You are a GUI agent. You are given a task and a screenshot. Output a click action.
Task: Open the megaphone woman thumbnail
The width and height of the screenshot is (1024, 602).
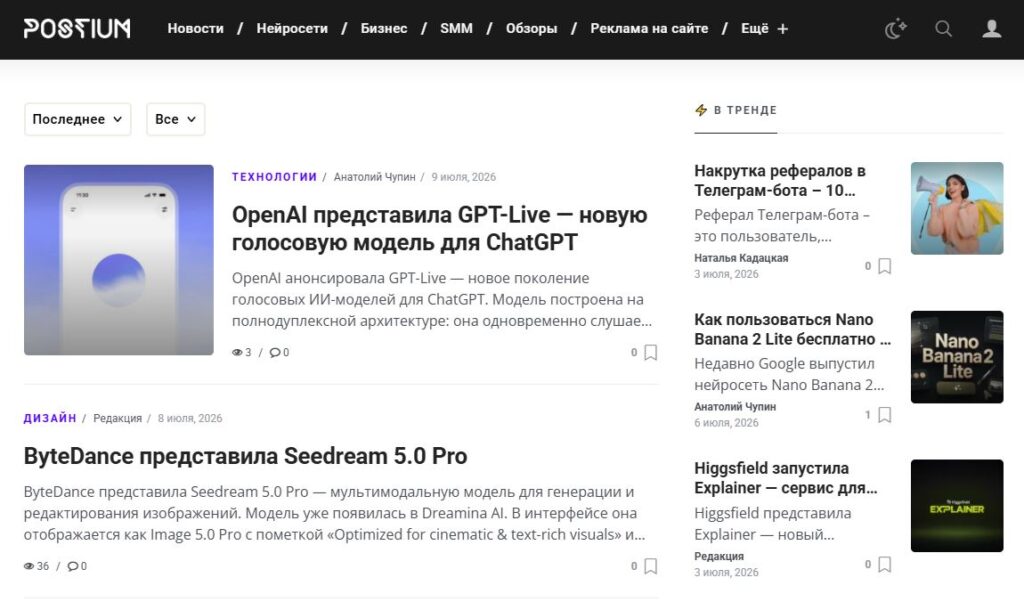[x=957, y=208]
